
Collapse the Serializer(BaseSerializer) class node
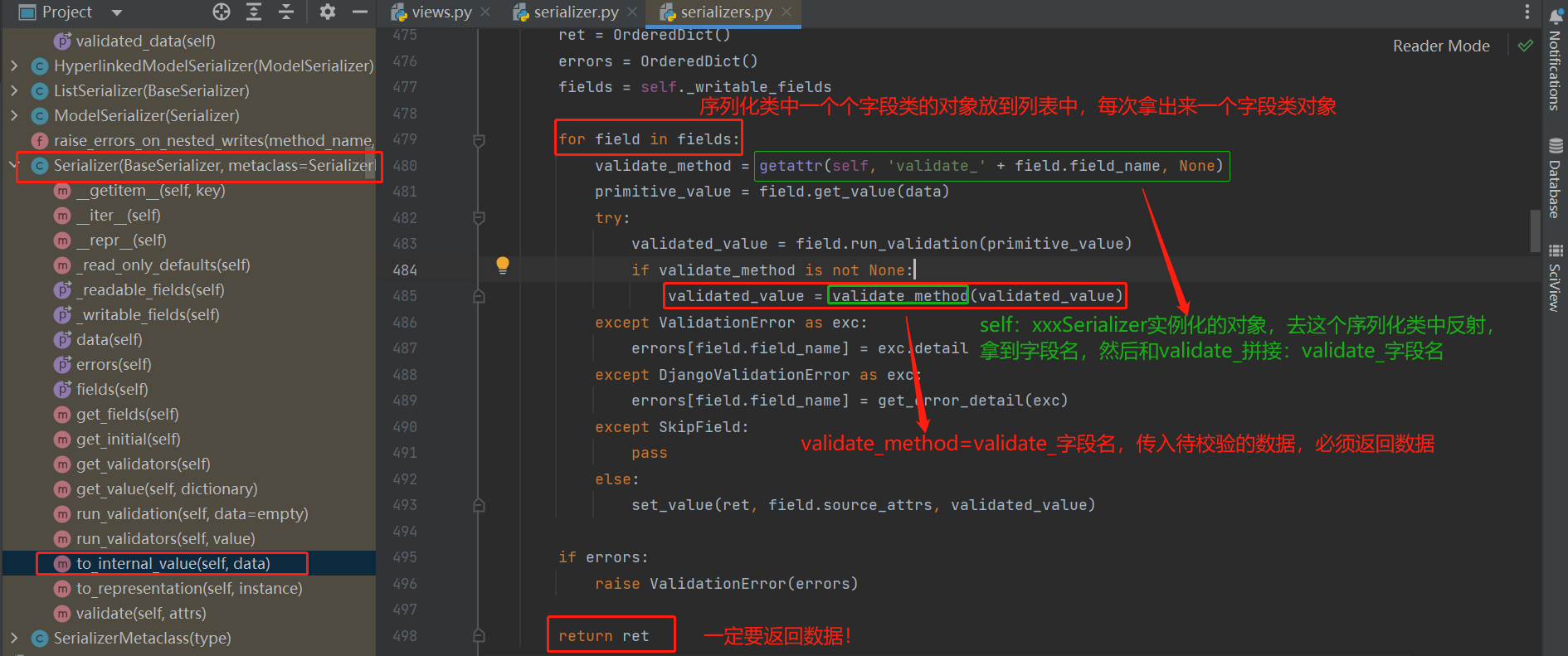click(x=14, y=165)
